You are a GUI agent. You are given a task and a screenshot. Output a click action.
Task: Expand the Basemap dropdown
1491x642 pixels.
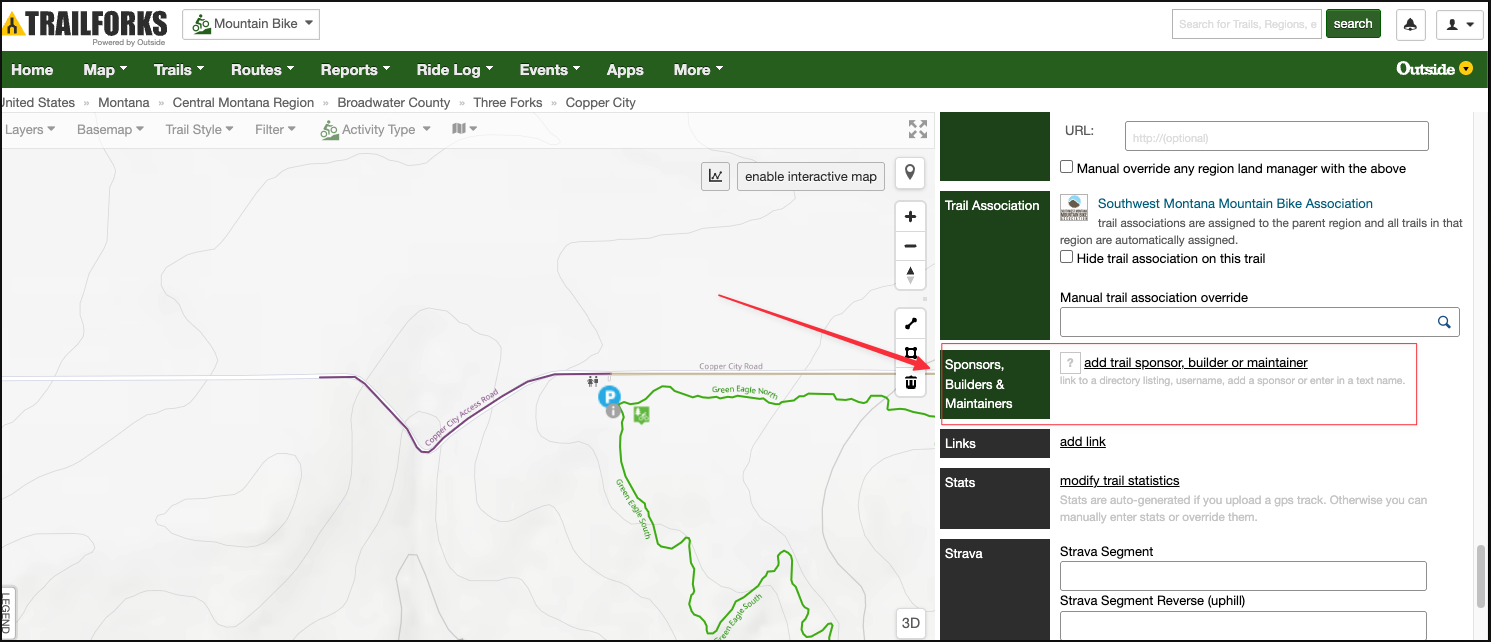[110, 129]
